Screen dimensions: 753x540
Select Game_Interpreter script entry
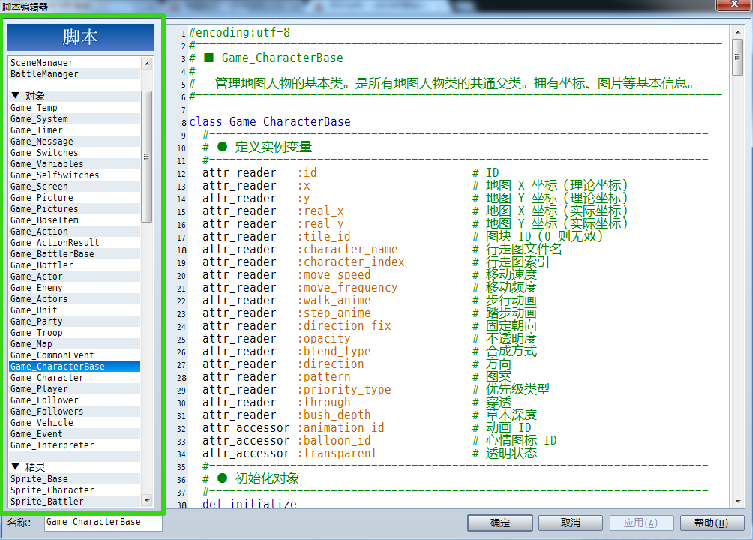pyautogui.click(x=74, y=445)
